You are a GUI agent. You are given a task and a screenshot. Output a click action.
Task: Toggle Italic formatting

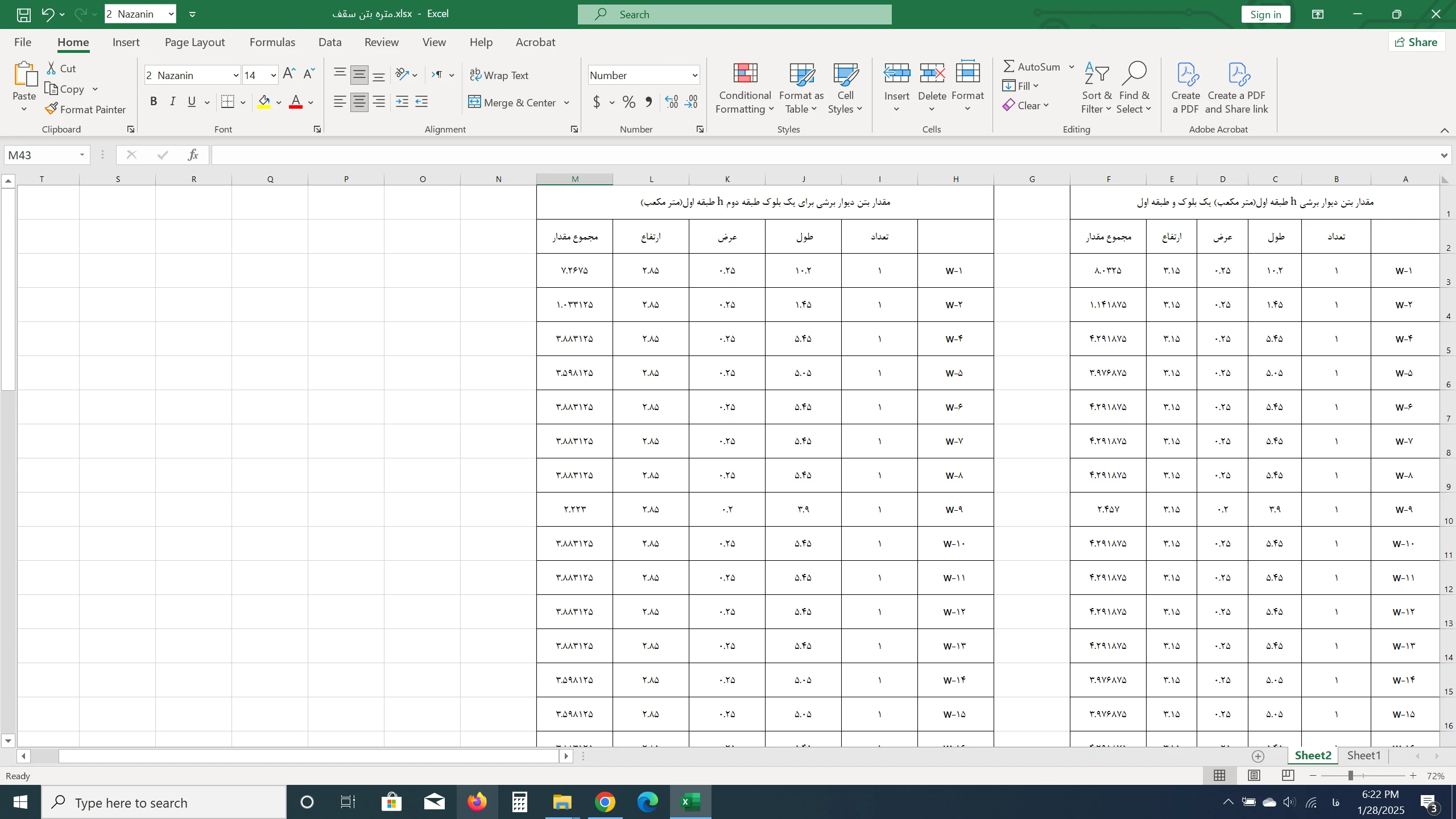pyautogui.click(x=172, y=102)
